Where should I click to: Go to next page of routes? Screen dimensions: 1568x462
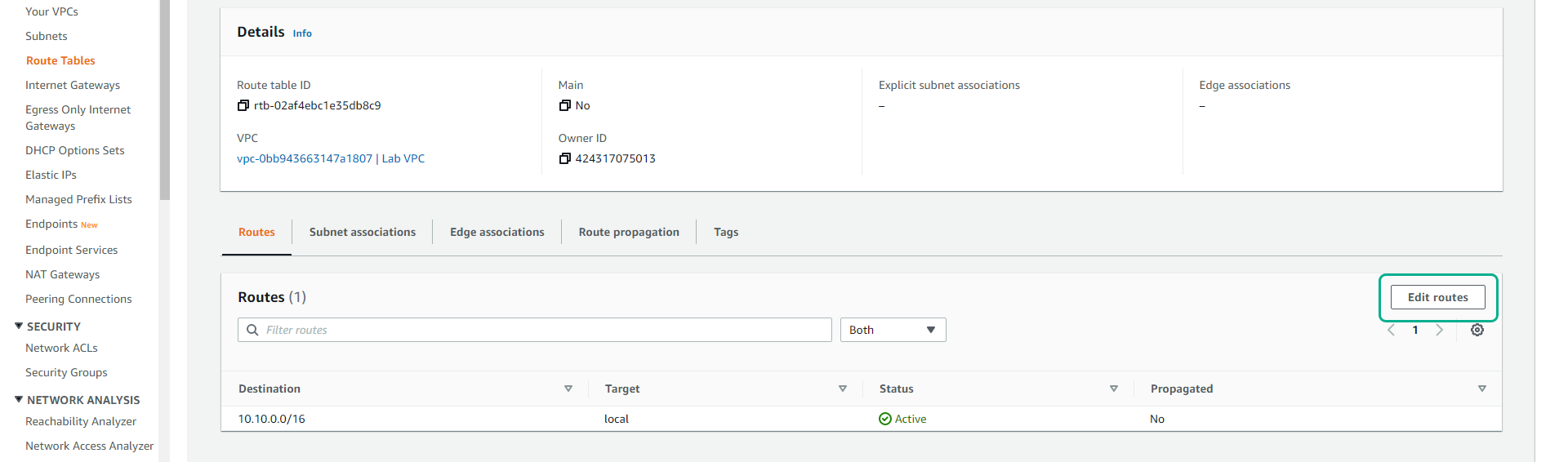(1439, 330)
